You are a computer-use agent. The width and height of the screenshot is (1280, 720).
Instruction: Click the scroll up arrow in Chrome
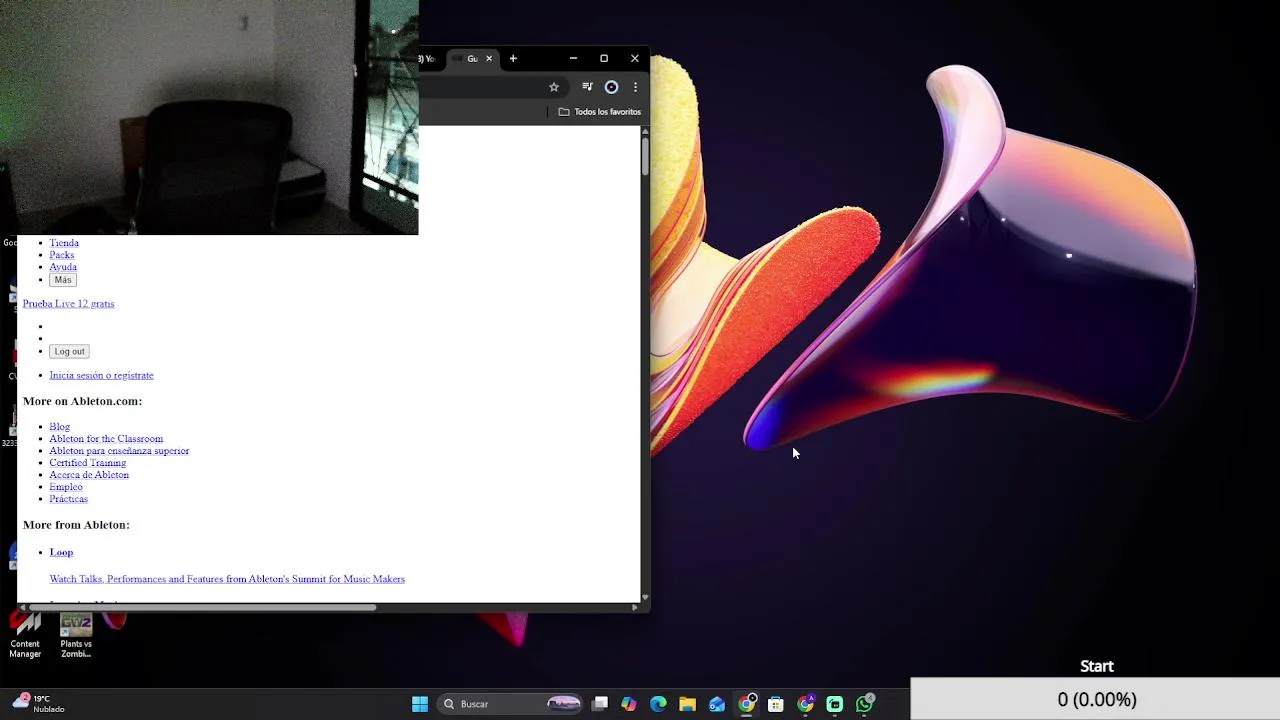click(645, 131)
